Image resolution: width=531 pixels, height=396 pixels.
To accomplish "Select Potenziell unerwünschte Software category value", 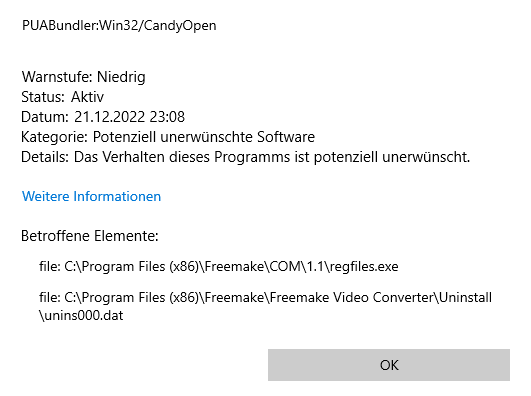I will 204,137.
